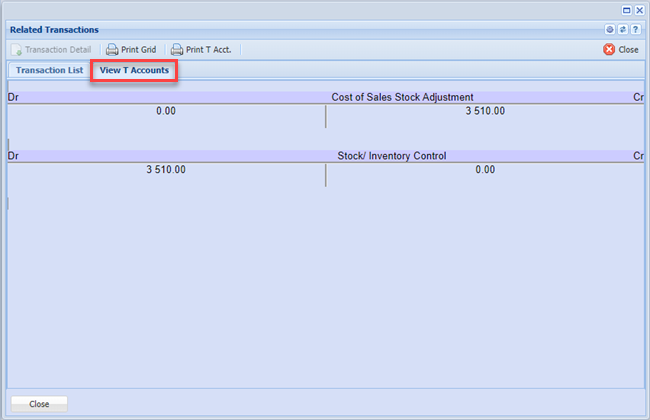Close the window with the top-right X

[639, 9]
